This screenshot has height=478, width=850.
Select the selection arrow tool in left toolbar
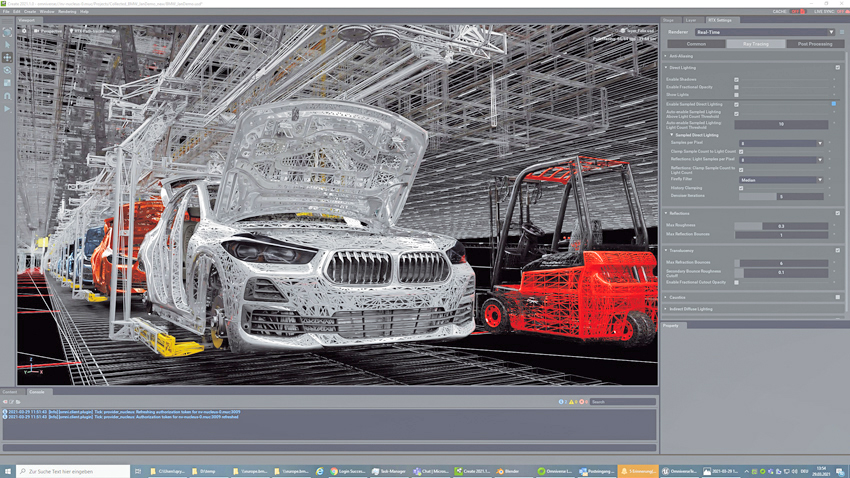click(7, 44)
